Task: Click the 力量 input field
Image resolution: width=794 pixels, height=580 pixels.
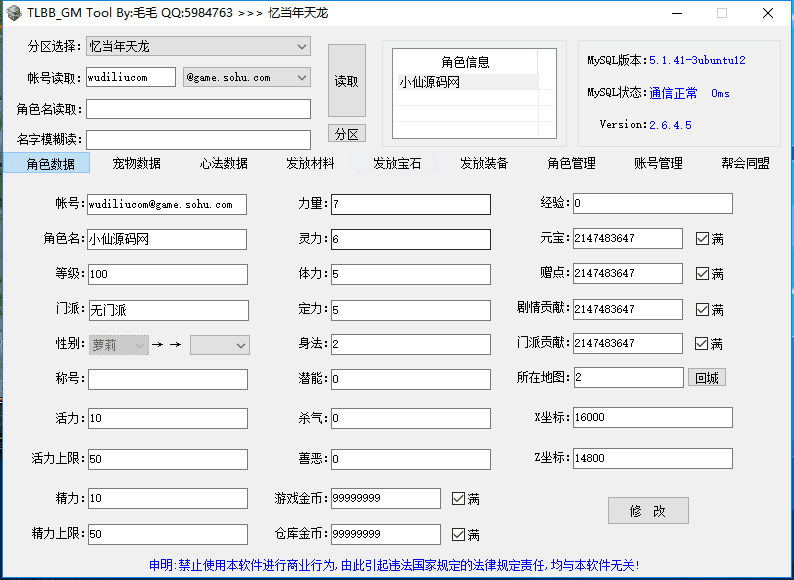Action: (411, 204)
